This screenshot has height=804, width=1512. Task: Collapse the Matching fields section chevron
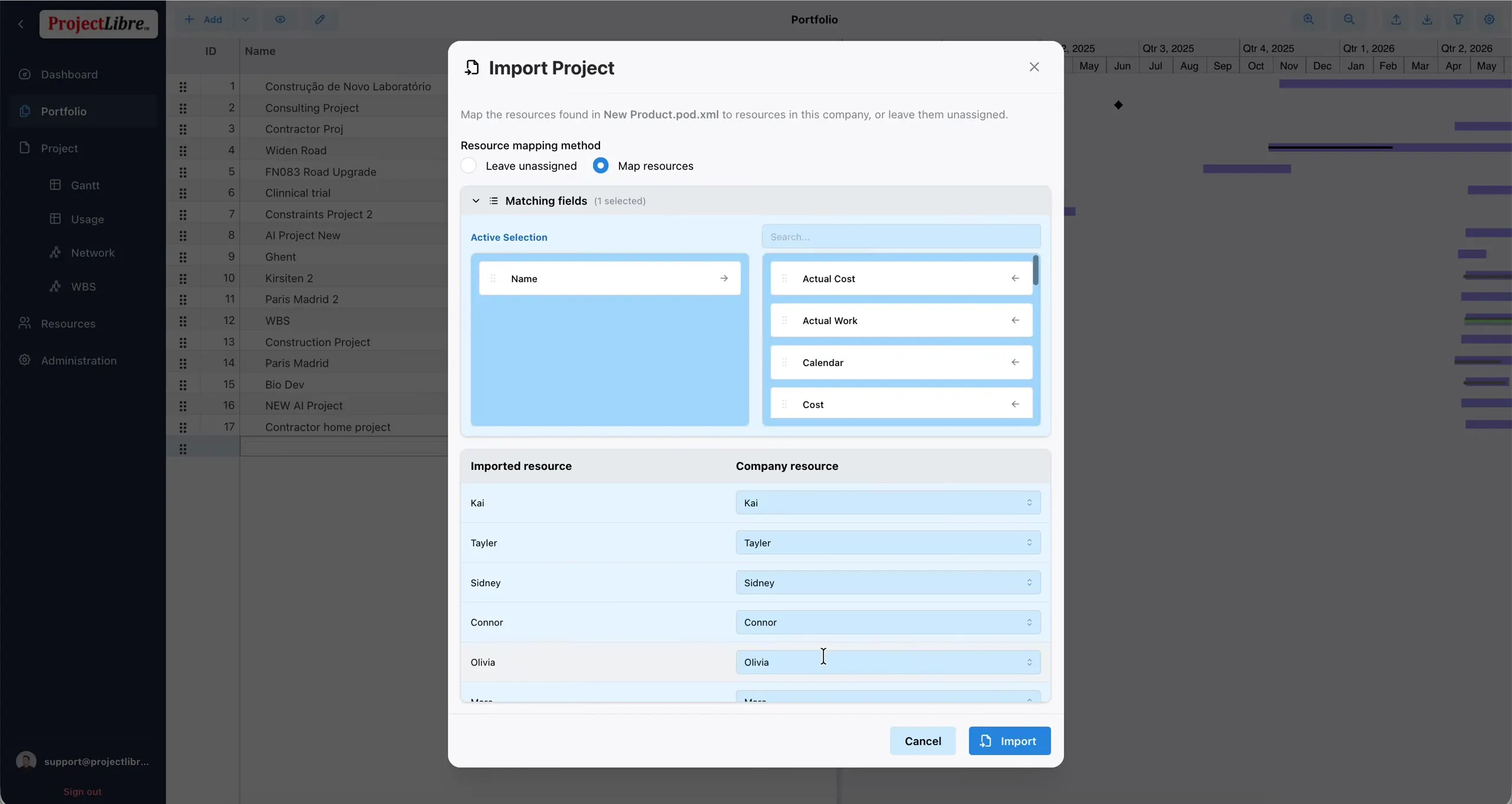pyautogui.click(x=475, y=201)
